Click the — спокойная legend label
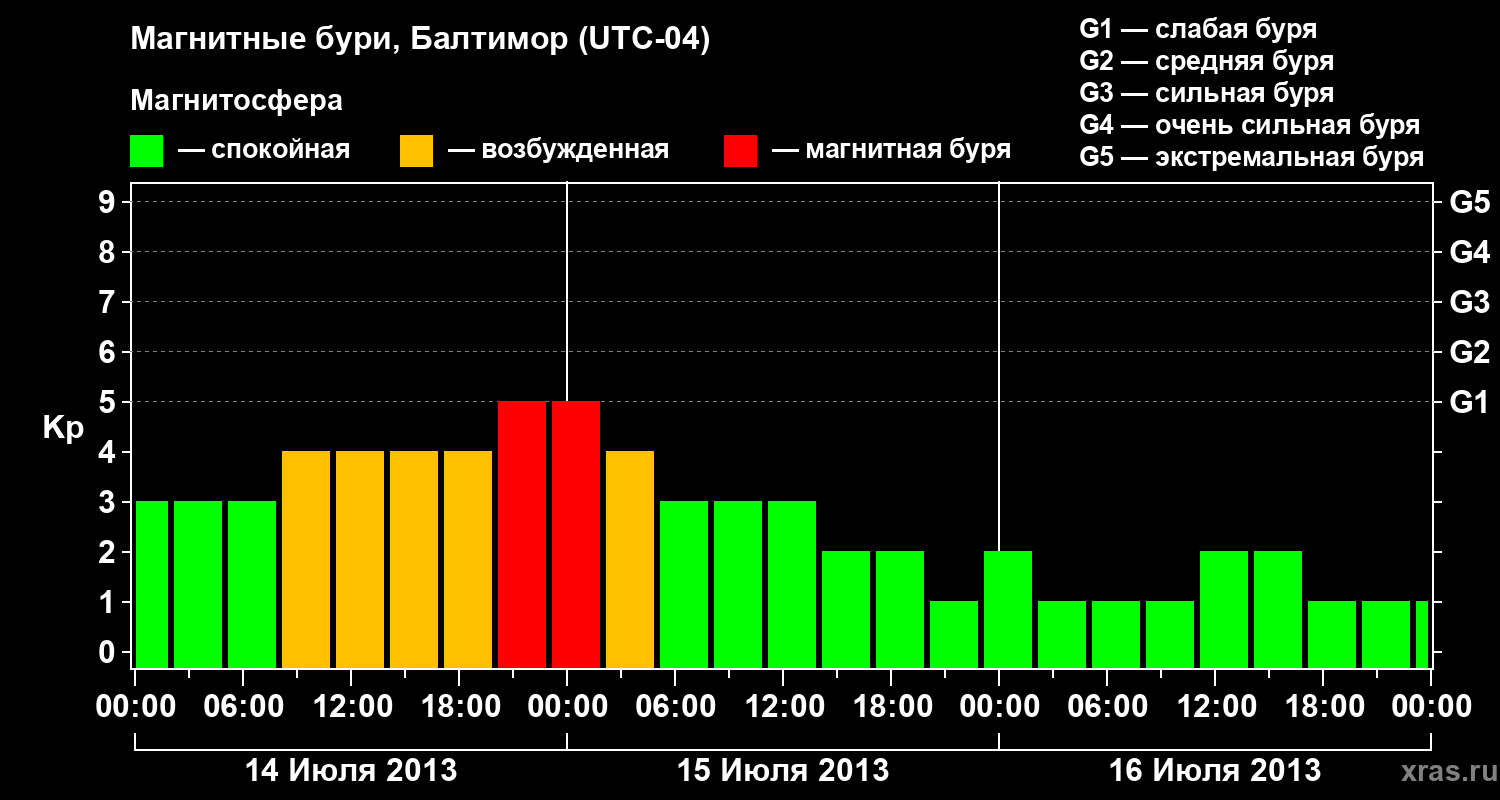This screenshot has width=1500, height=800. tap(264, 151)
